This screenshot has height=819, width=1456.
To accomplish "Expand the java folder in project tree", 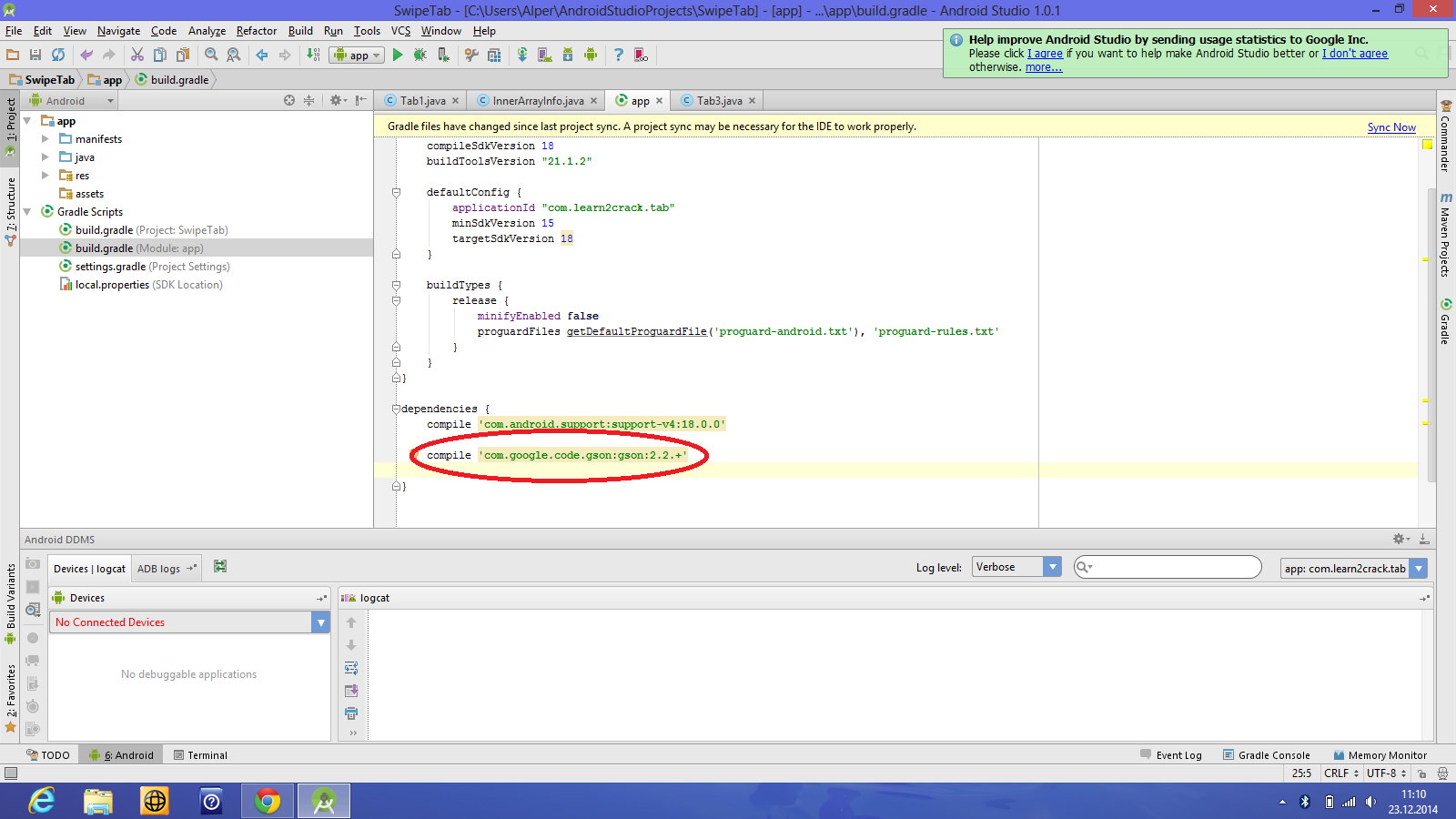I will [x=45, y=157].
